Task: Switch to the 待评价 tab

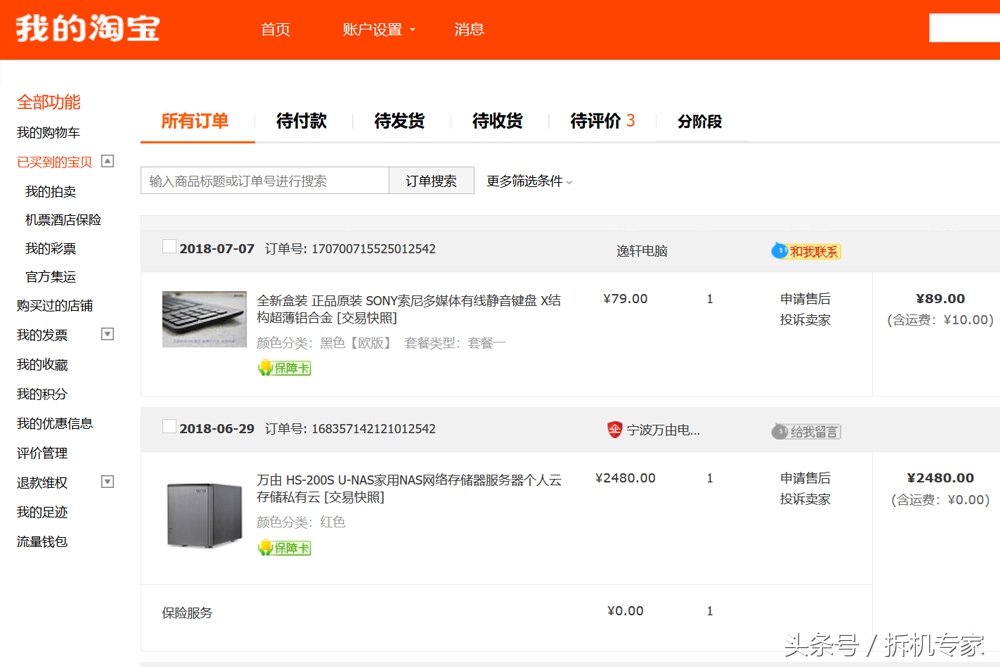Action: pyautogui.click(x=602, y=121)
